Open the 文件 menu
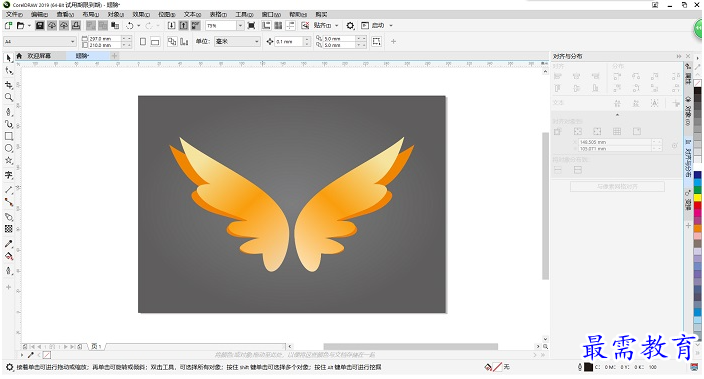 (x=14, y=14)
